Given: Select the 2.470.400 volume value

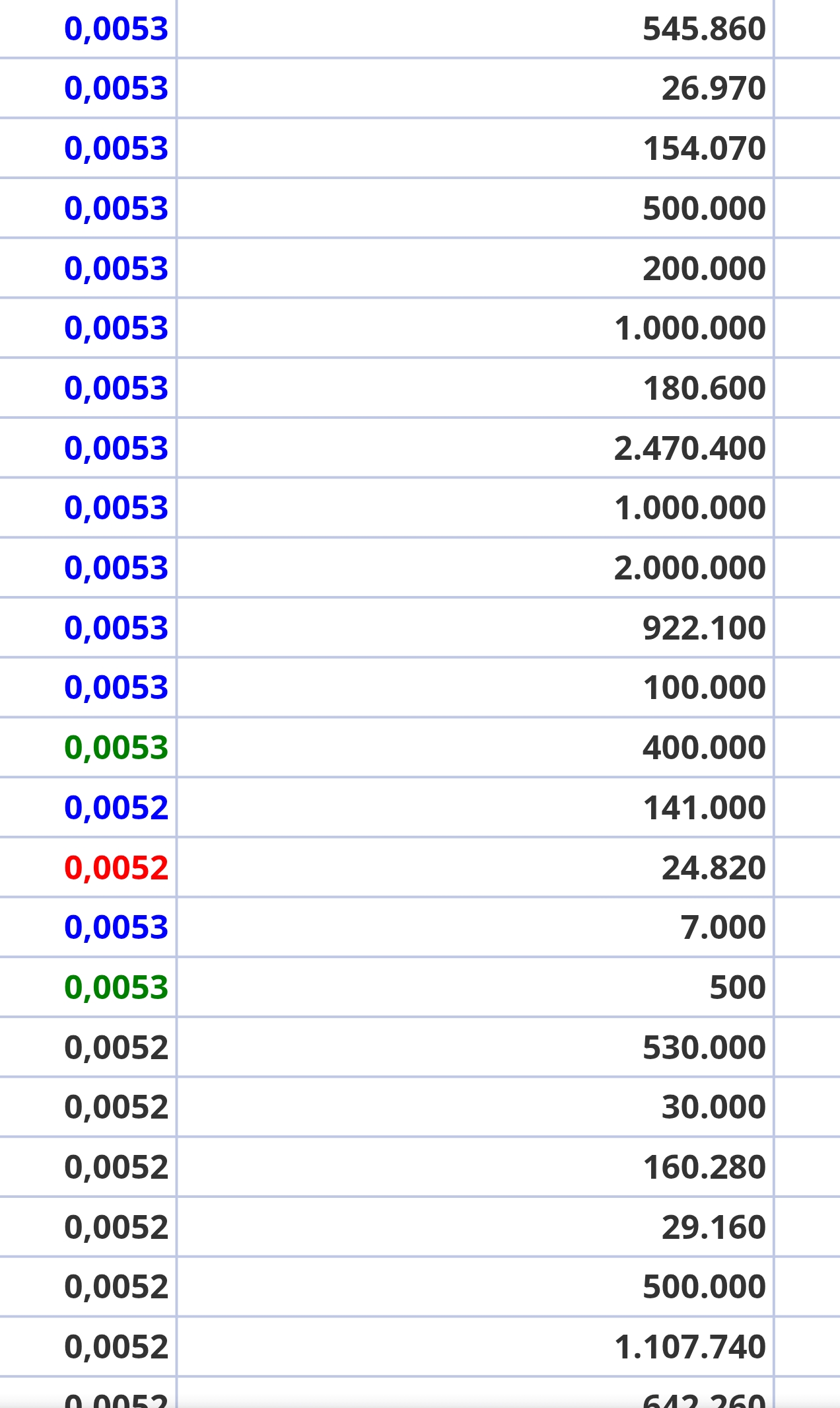Looking at the screenshot, I should click(x=689, y=449).
